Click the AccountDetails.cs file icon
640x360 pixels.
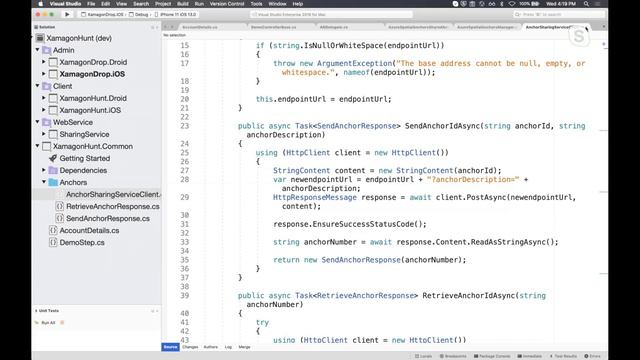53,231
